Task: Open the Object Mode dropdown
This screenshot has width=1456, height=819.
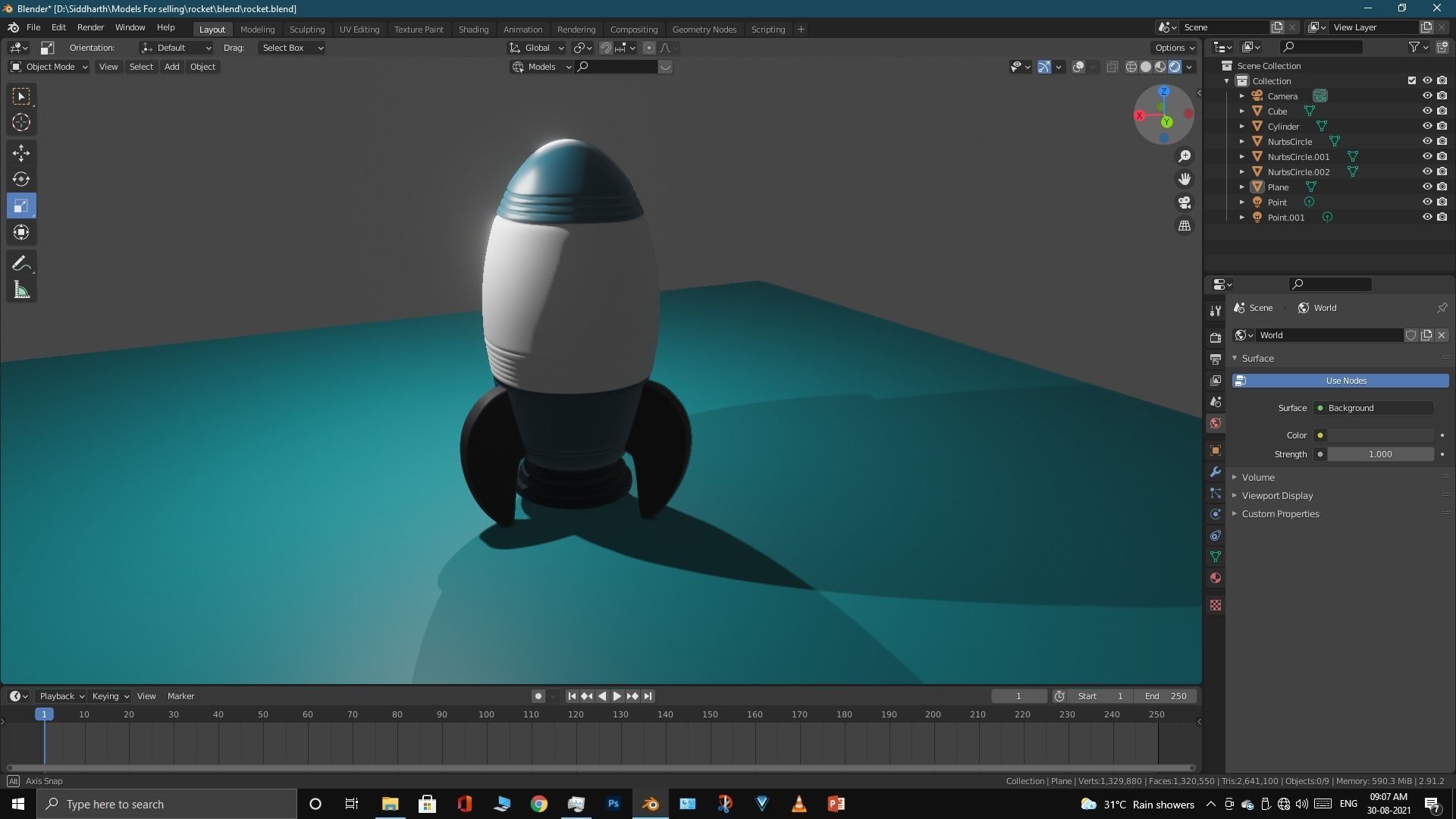Action: [49, 67]
